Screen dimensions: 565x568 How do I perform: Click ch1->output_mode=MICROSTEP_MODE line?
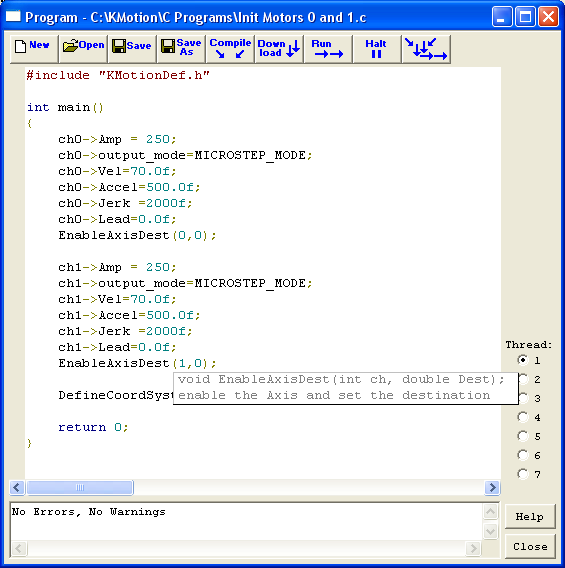(185, 283)
